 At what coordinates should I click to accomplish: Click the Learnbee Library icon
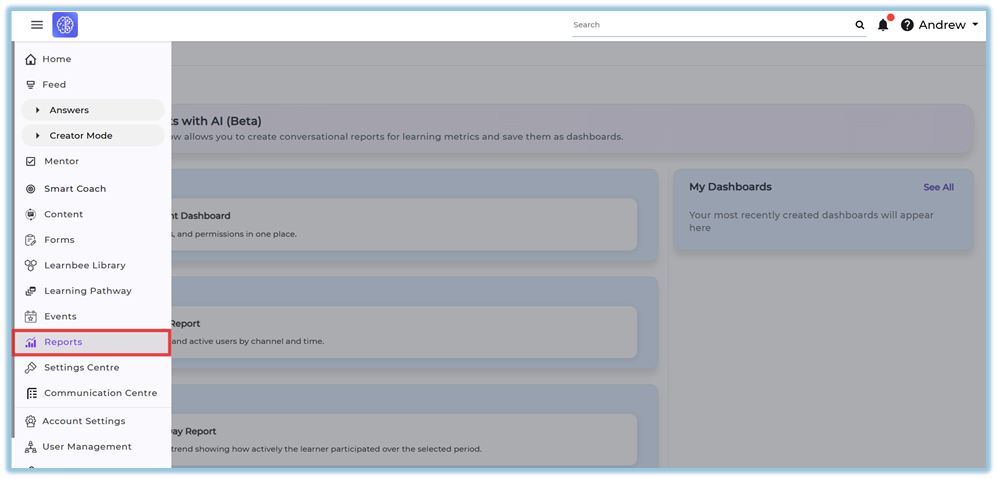31,266
